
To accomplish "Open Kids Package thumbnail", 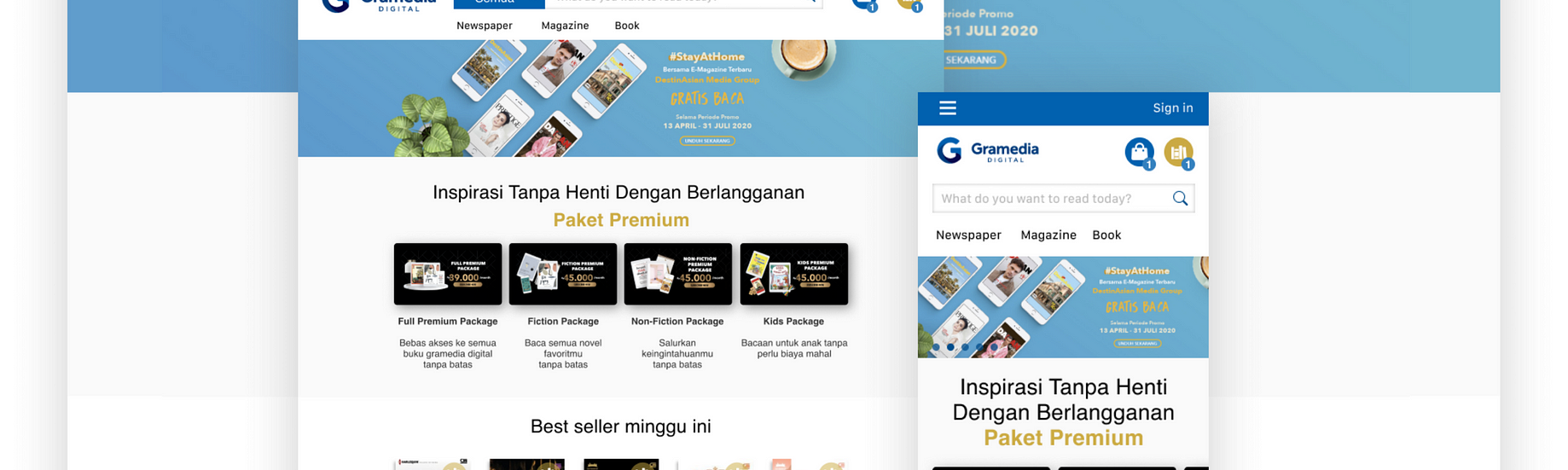I will tap(794, 274).
